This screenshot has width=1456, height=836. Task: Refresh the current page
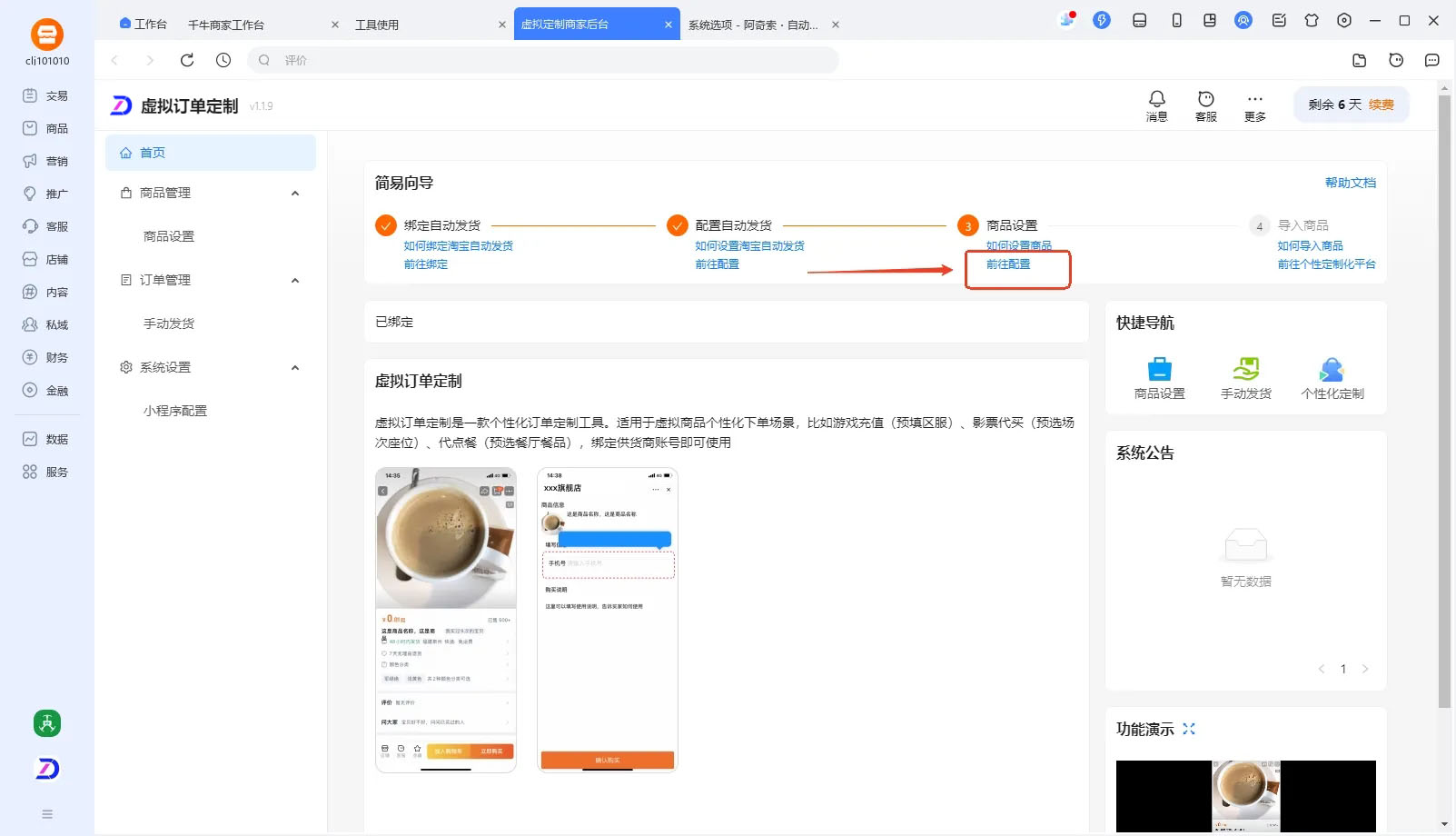click(x=187, y=60)
